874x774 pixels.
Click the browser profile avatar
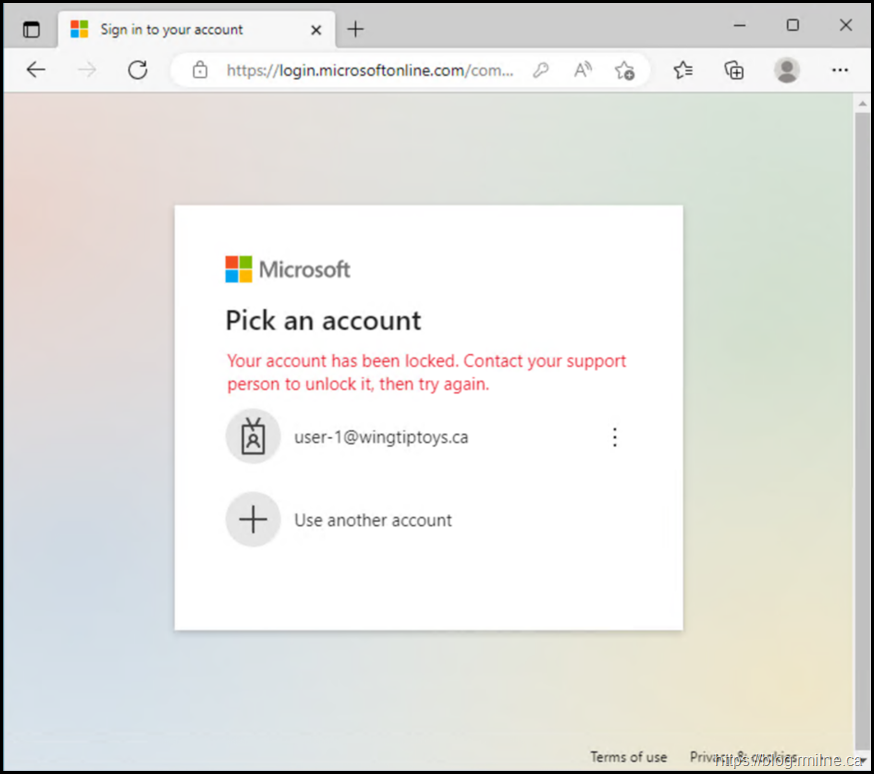787,70
